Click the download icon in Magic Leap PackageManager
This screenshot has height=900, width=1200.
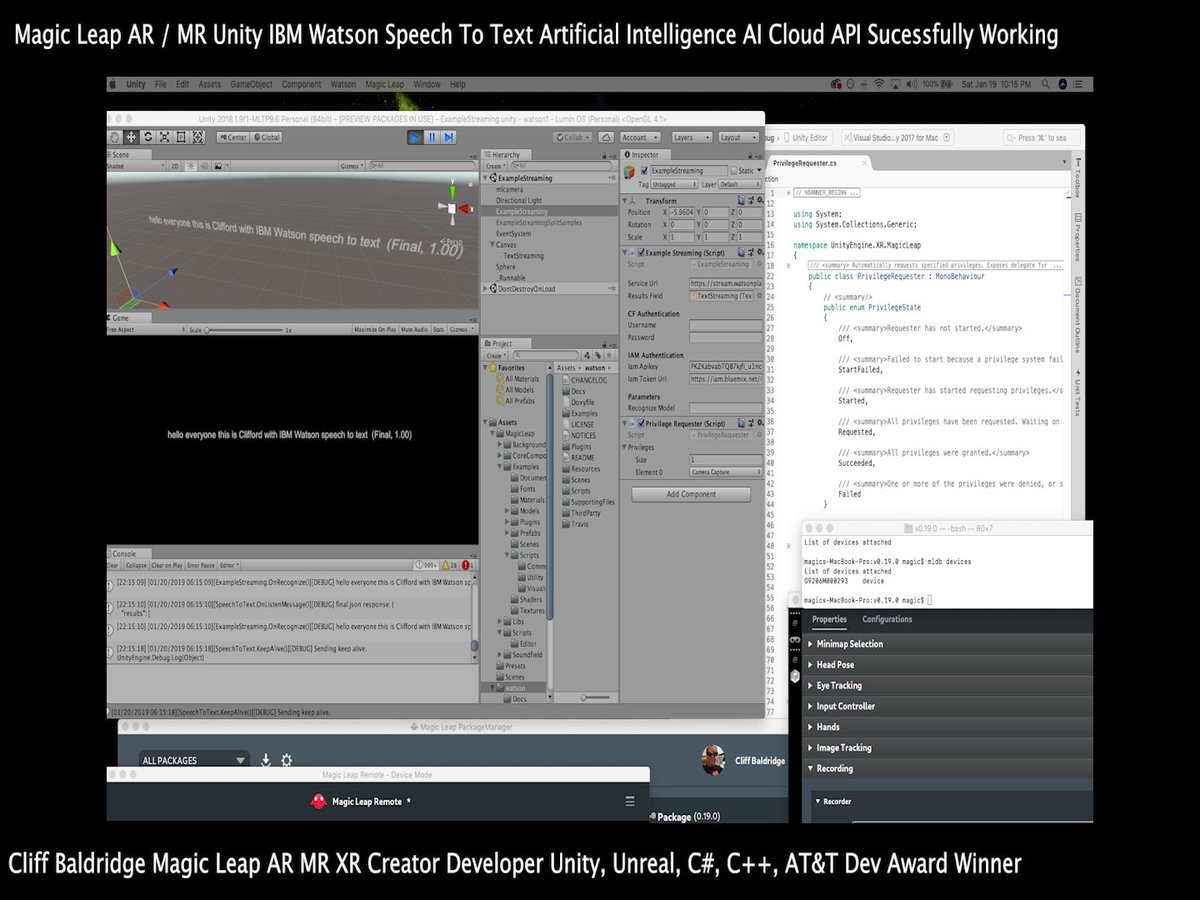coord(266,760)
